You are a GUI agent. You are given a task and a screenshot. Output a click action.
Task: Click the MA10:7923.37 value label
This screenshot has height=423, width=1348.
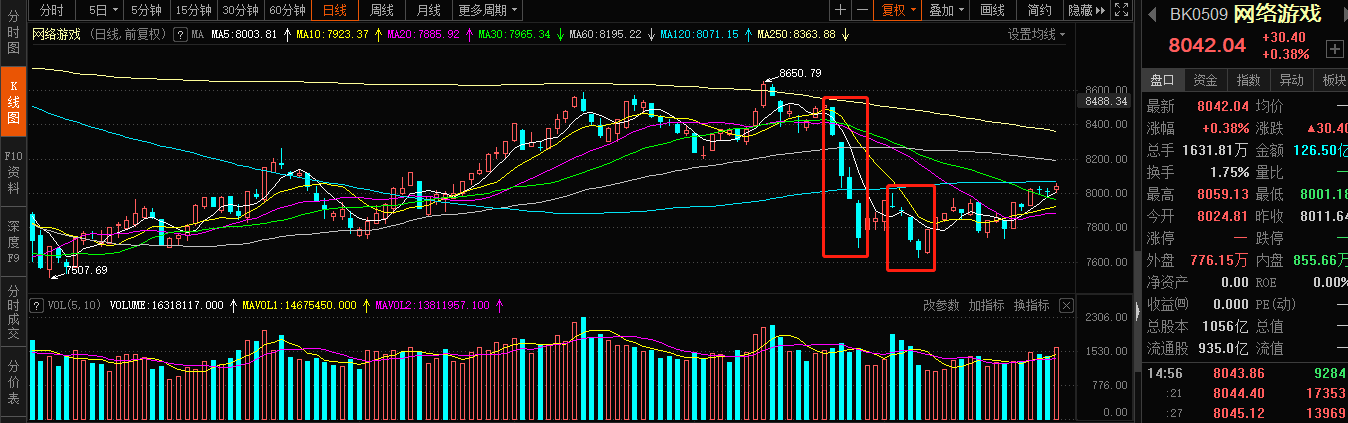[333, 34]
